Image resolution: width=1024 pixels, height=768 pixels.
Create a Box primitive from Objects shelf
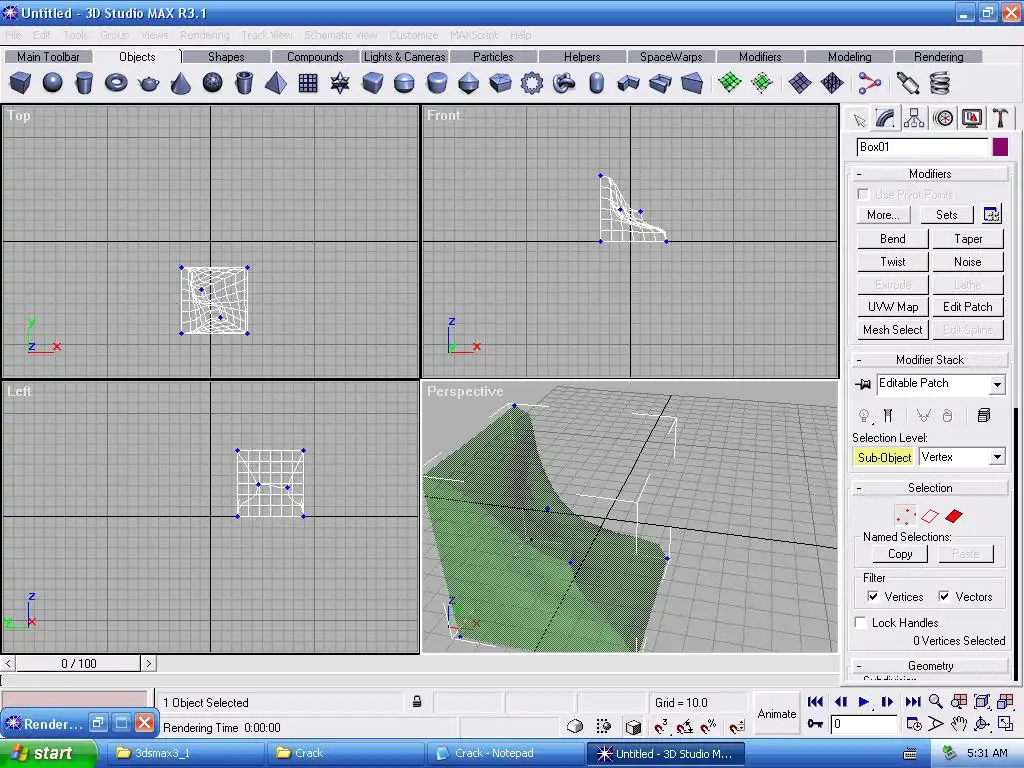[20, 83]
